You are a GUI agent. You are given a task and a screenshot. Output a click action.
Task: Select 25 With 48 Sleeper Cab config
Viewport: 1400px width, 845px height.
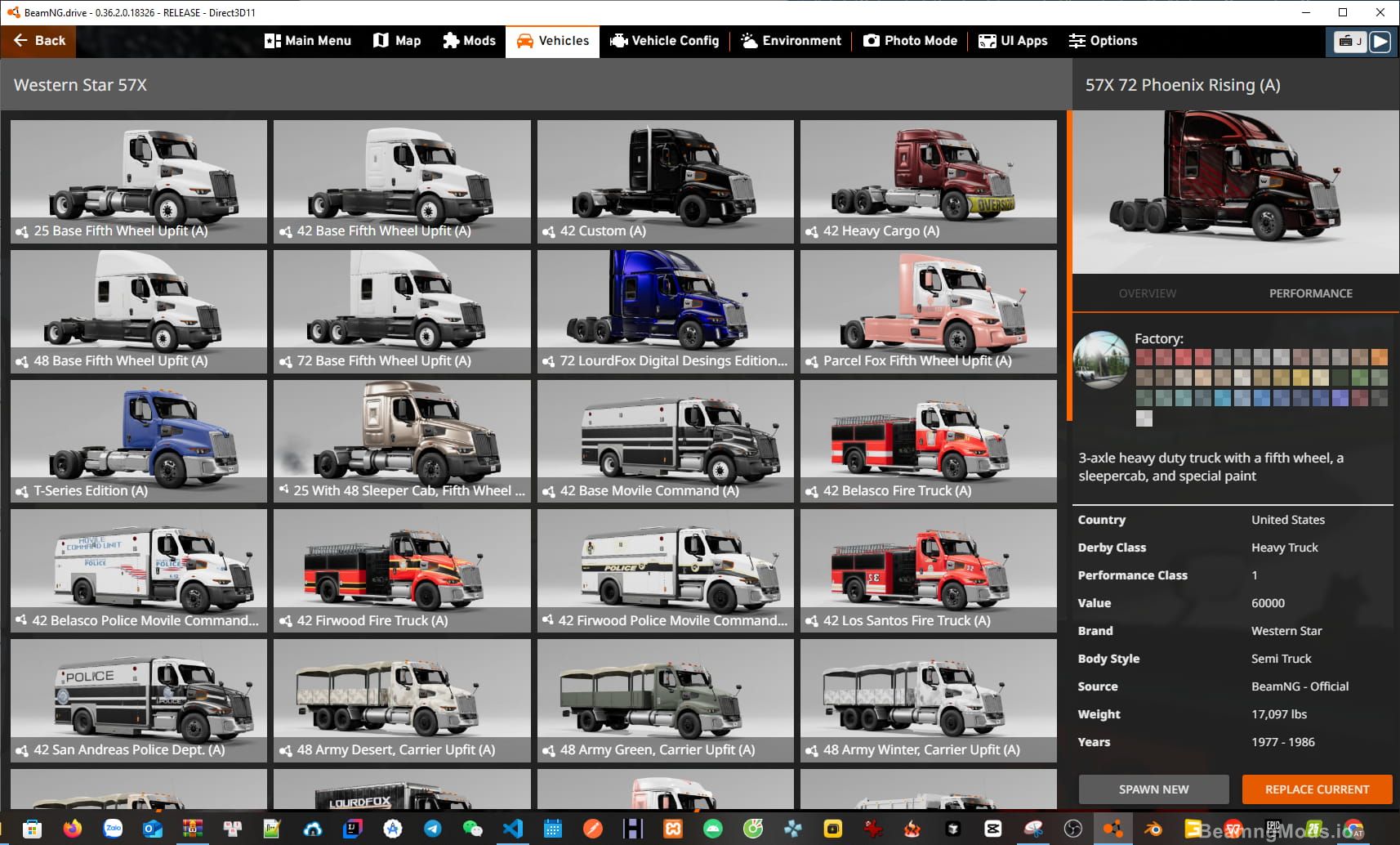point(402,441)
